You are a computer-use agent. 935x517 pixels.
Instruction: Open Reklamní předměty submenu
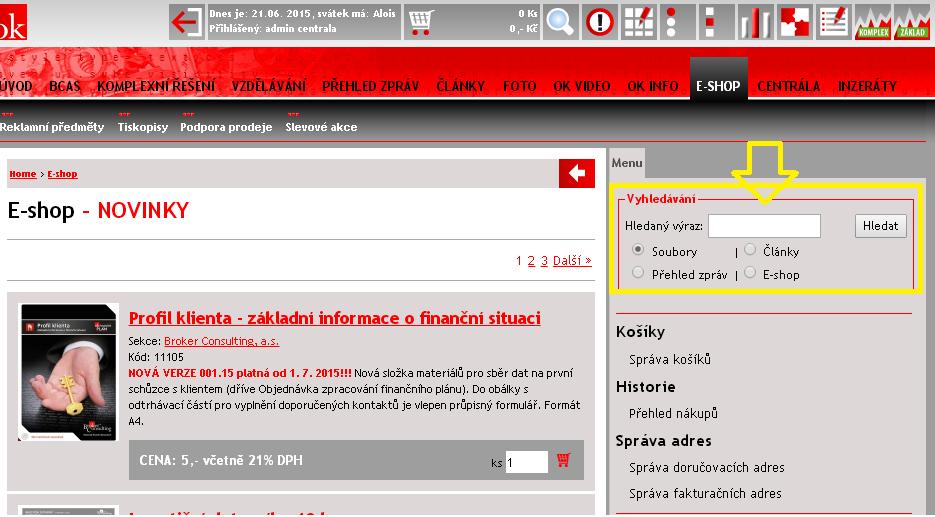coord(52,127)
